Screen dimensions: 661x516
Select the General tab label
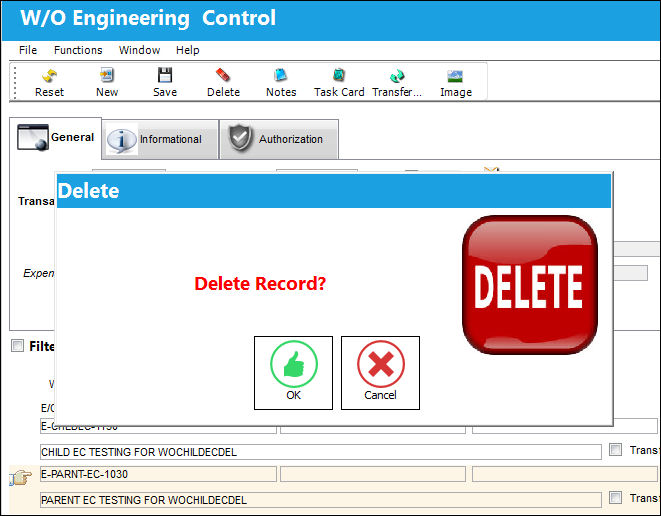point(73,137)
